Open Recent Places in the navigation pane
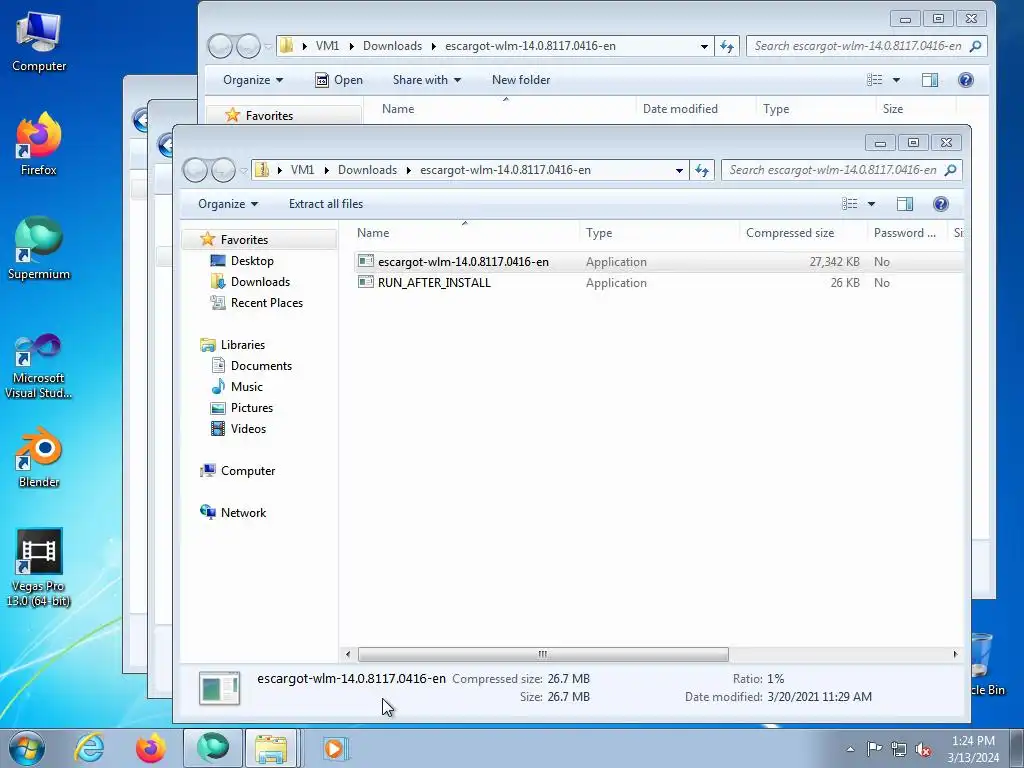This screenshot has height=768, width=1024. pyautogui.click(x=266, y=302)
